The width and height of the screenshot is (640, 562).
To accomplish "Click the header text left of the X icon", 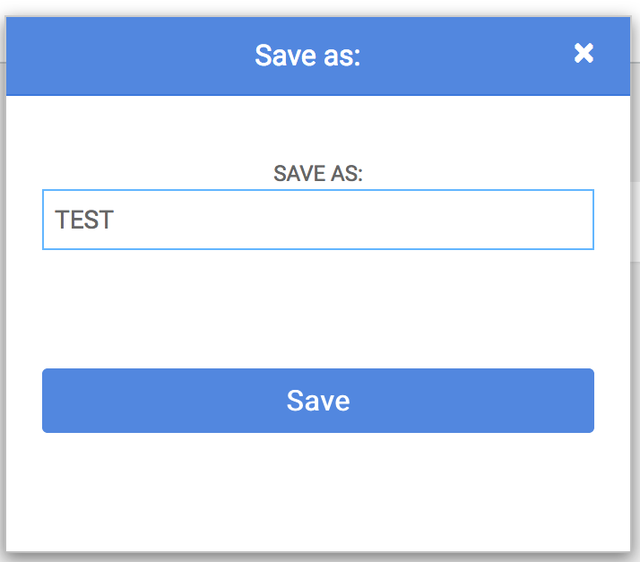I will (307, 55).
